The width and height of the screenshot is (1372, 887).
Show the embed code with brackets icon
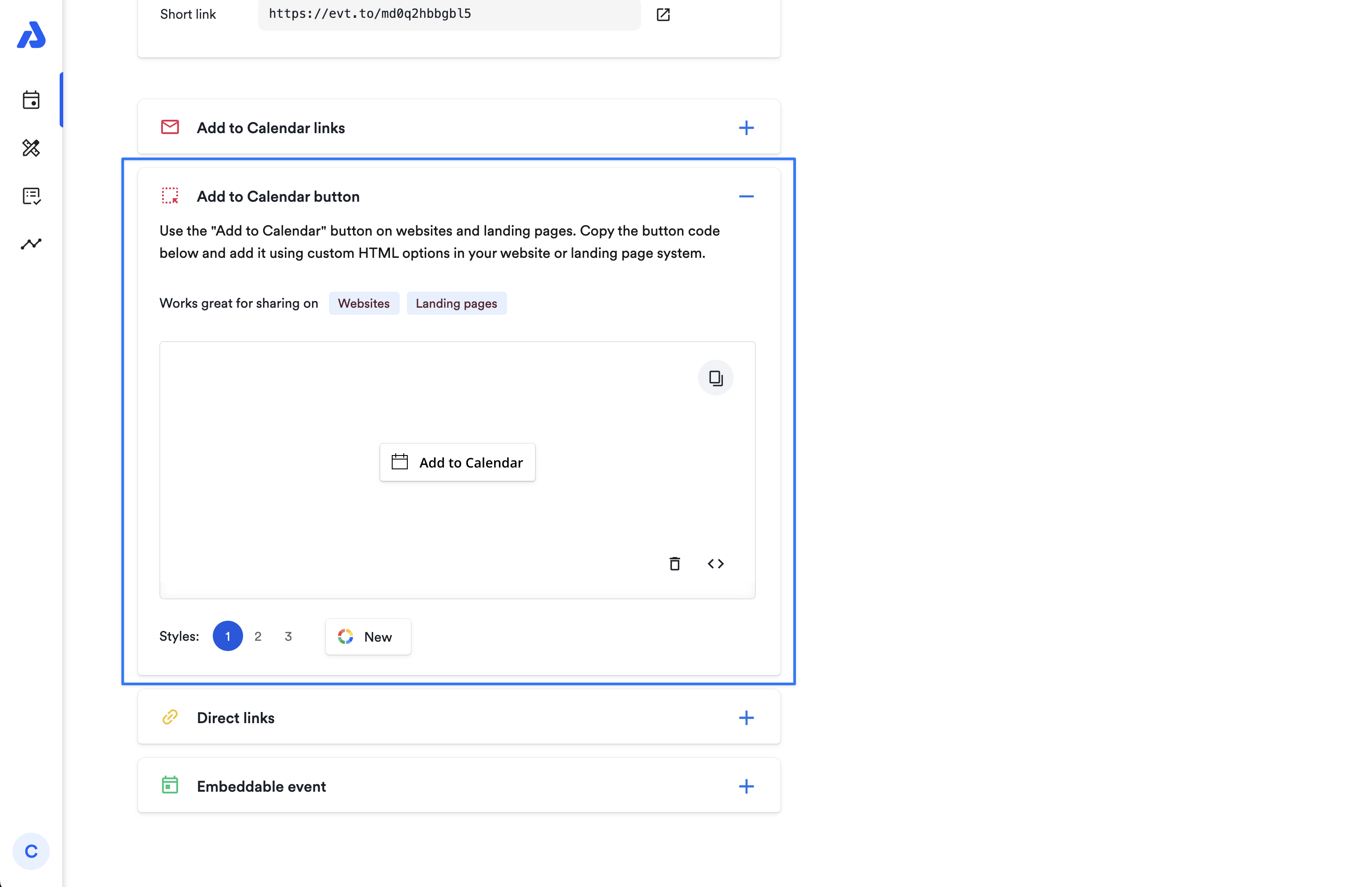coord(715,563)
